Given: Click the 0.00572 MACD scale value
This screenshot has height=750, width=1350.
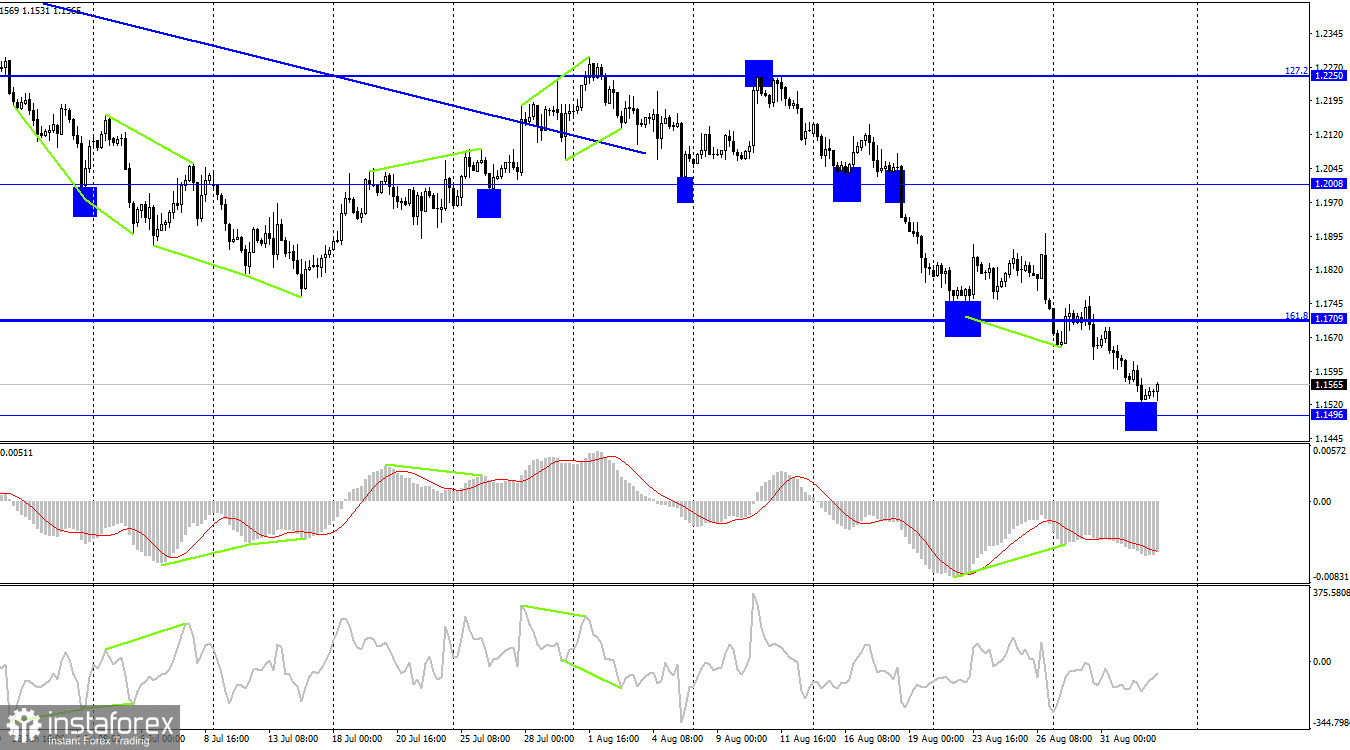Looking at the screenshot, I should point(1330,451).
